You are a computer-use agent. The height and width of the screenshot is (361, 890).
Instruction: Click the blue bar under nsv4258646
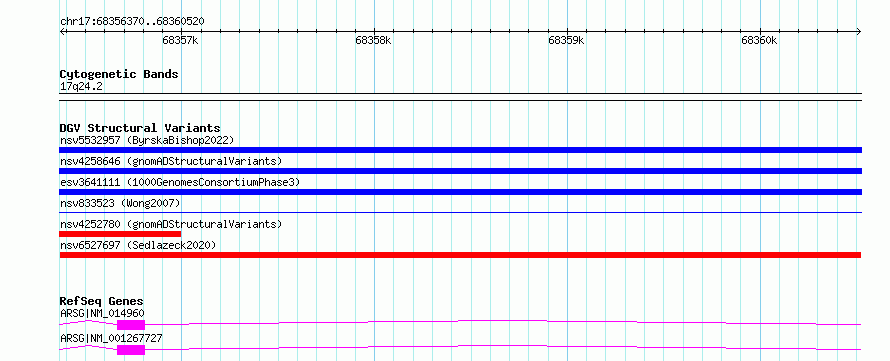click(460, 171)
